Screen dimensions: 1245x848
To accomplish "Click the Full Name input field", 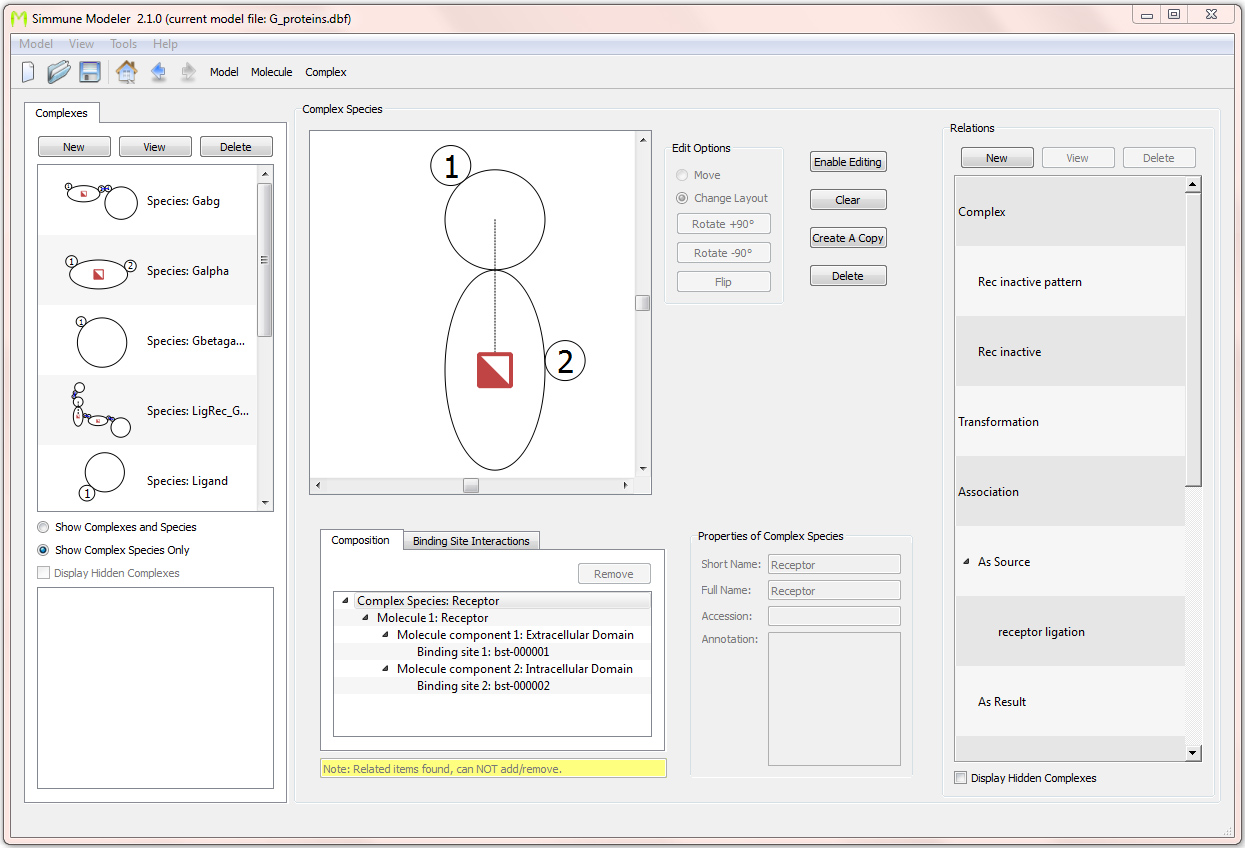I will click(x=834, y=591).
